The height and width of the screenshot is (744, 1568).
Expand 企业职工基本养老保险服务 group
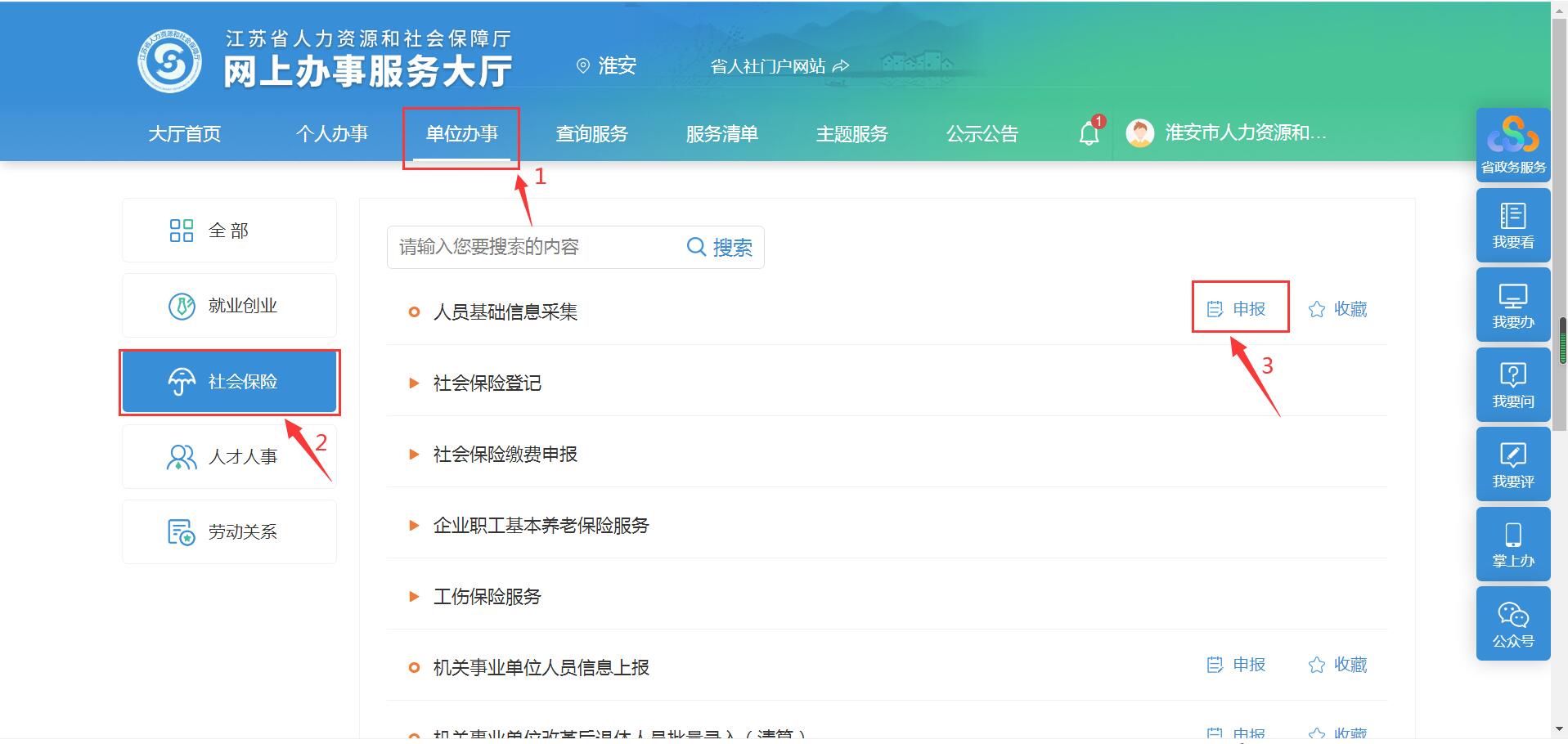540,526
